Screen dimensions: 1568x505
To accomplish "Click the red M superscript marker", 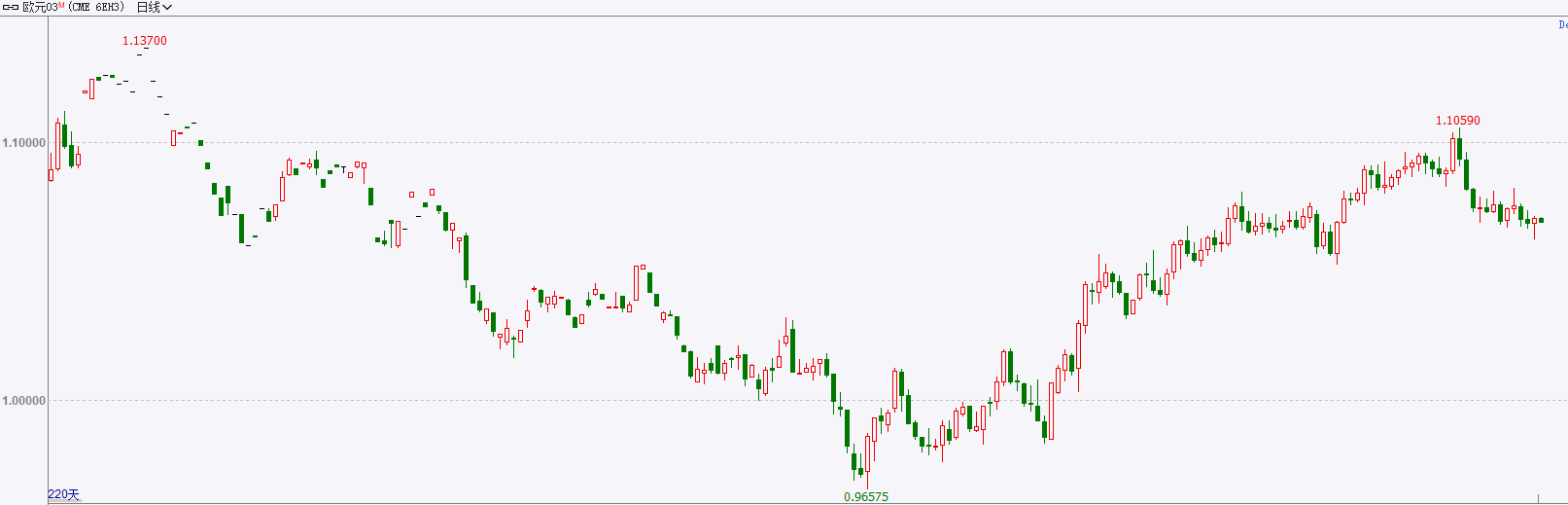I will 61,6.
